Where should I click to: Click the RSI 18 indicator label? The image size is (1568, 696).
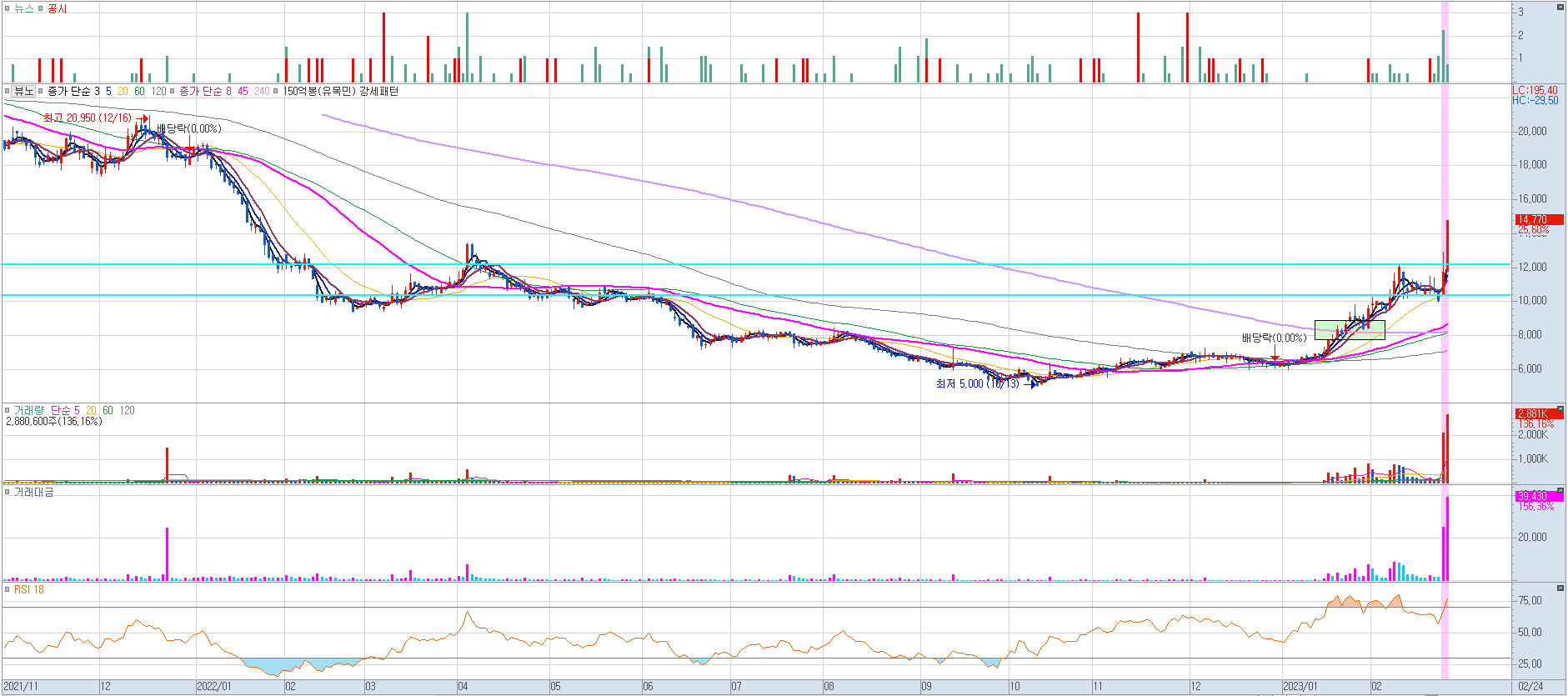(x=29, y=589)
